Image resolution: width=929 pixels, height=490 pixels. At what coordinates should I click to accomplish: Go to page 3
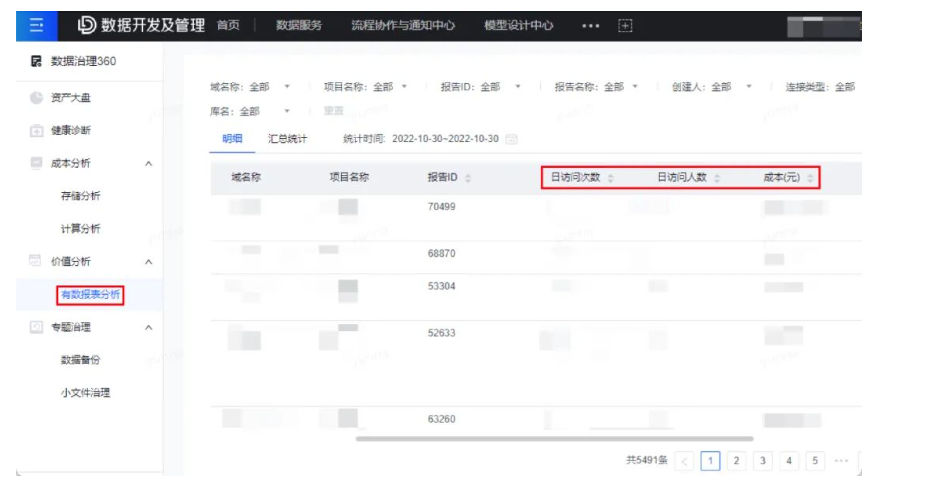(763, 461)
